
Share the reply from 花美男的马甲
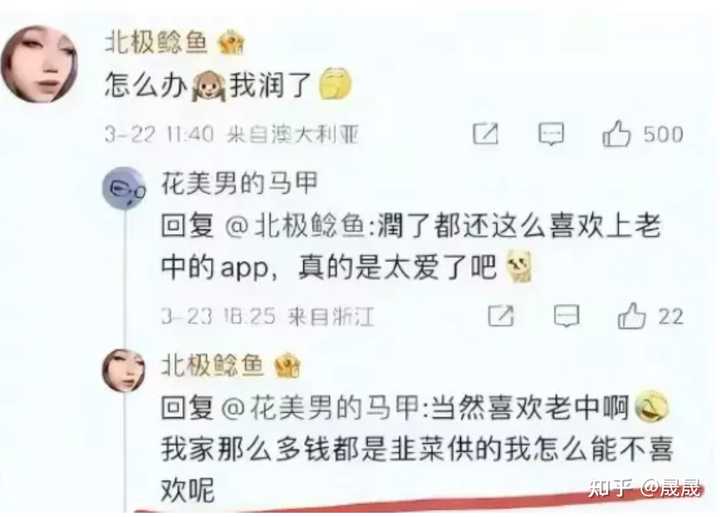point(501,316)
